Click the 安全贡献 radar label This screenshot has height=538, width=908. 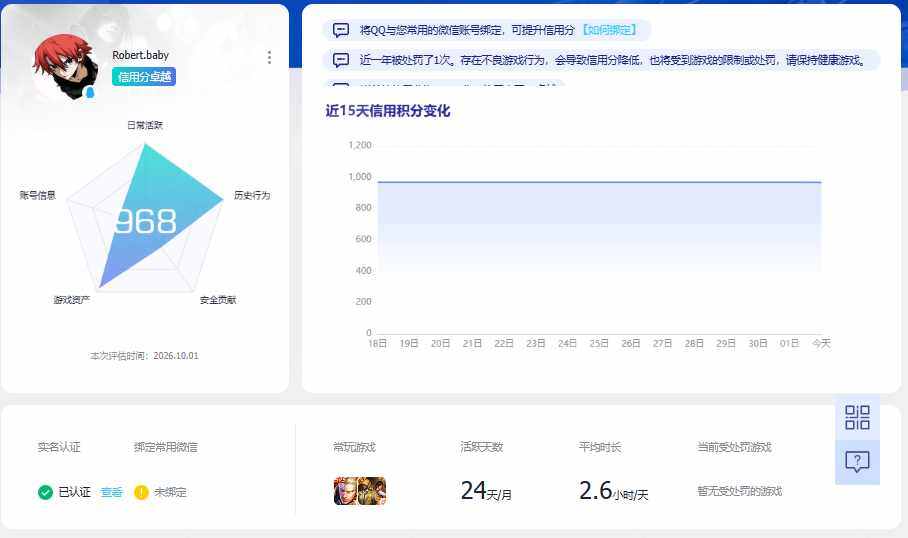coord(218,300)
